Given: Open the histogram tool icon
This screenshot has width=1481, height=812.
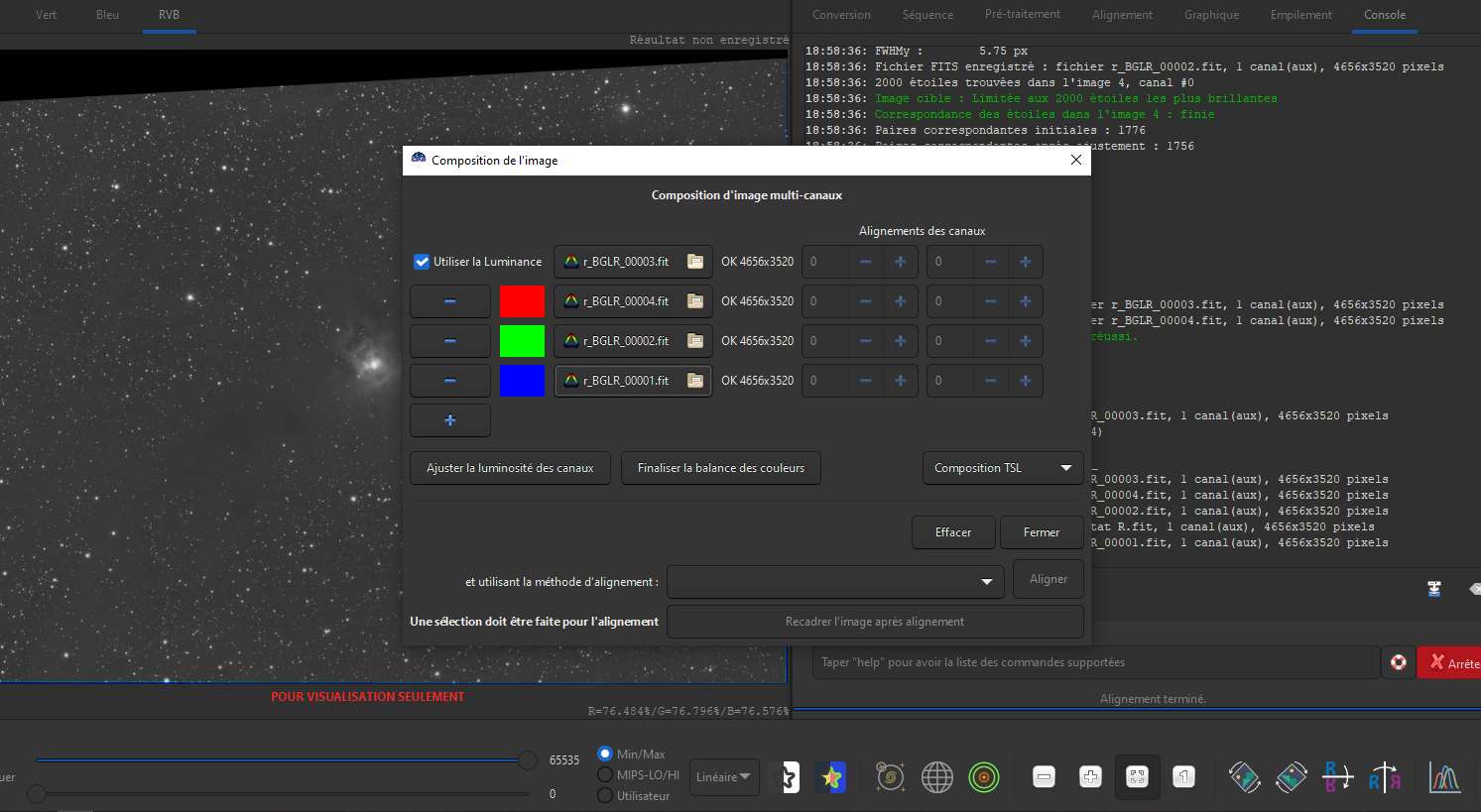Looking at the screenshot, I should pyautogui.click(x=1444, y=777).
